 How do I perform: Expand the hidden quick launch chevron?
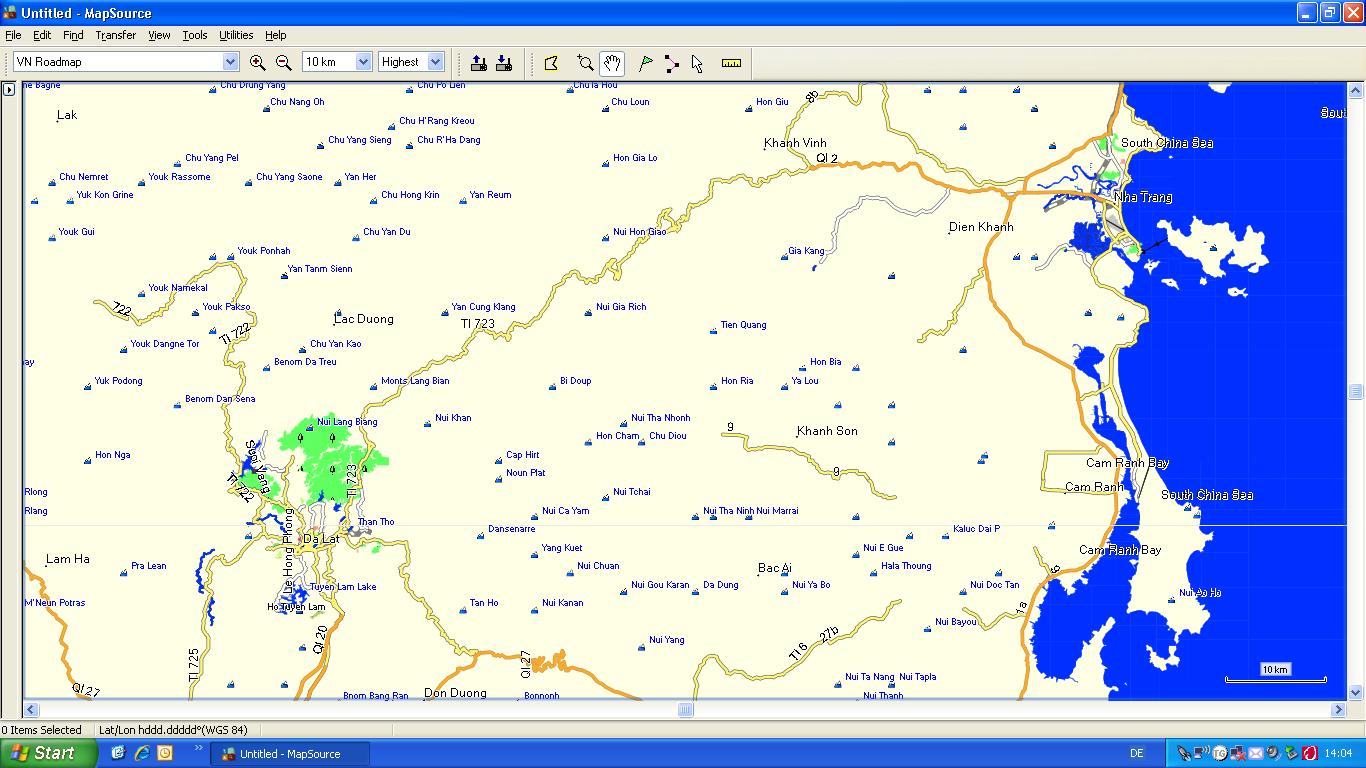click(198, 748)
